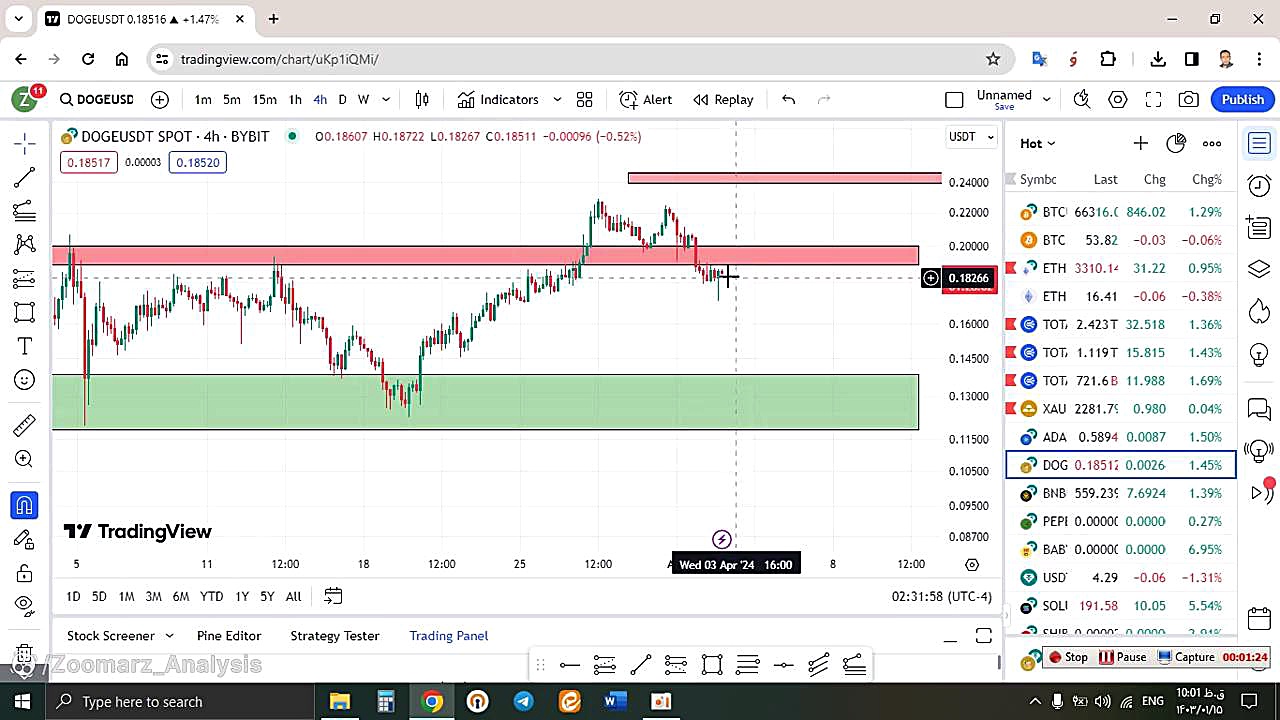Click the red sell price 0.18517

[89, 162]
